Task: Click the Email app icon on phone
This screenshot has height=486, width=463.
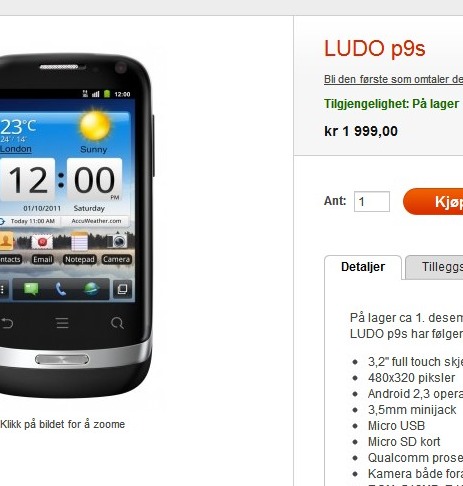Action: pyautogui.click(x=42, y=242)
